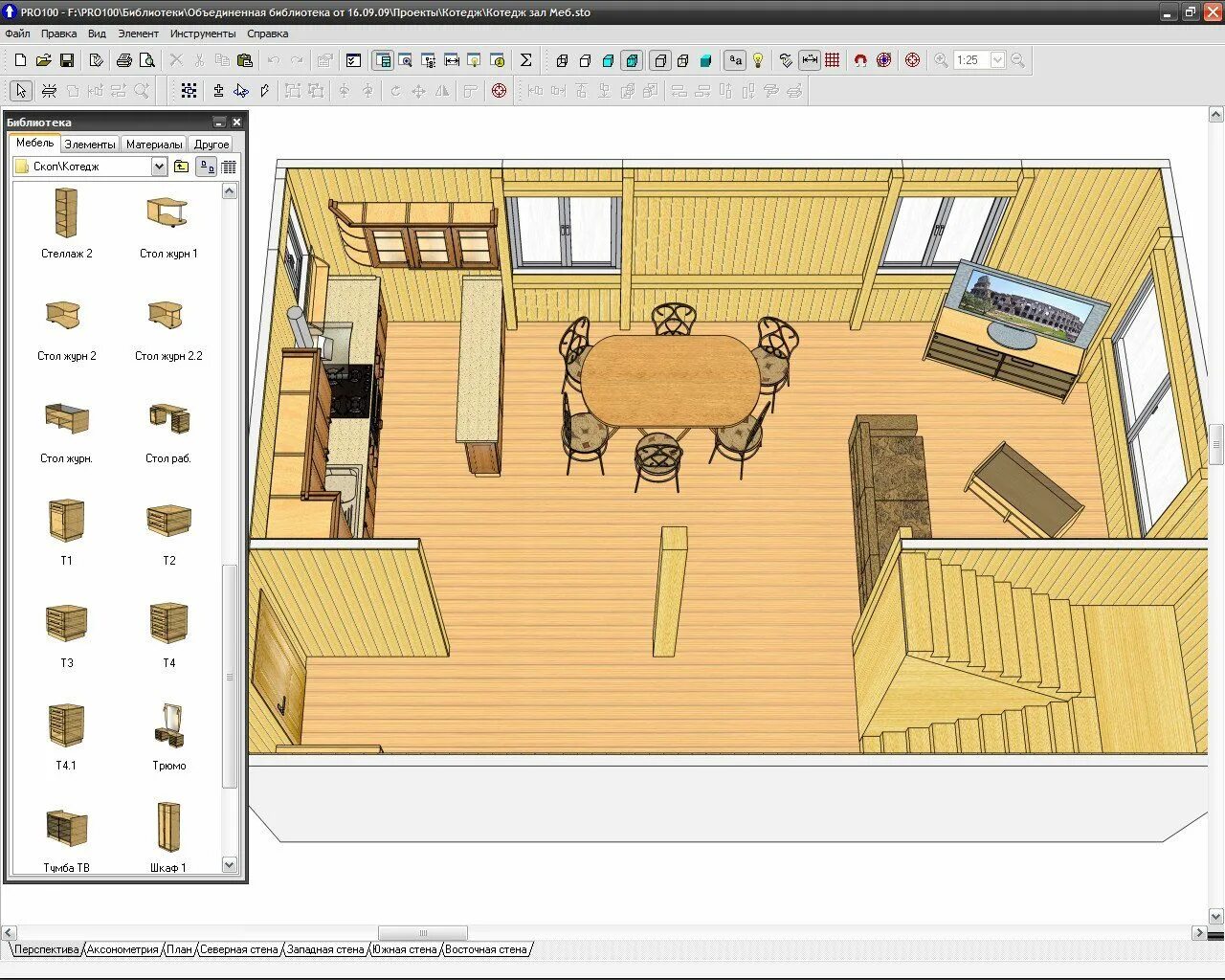Toggle the red grid display
This screenshot has height=980, width=1225.
click(833, 60)
